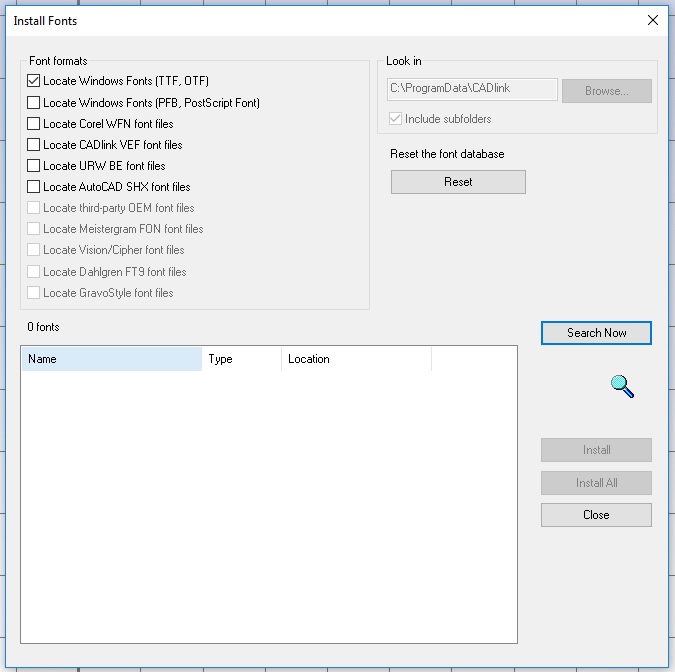Click the Install All button
Viewport: 675px width, 672px height.
click(x=596, y=483)
